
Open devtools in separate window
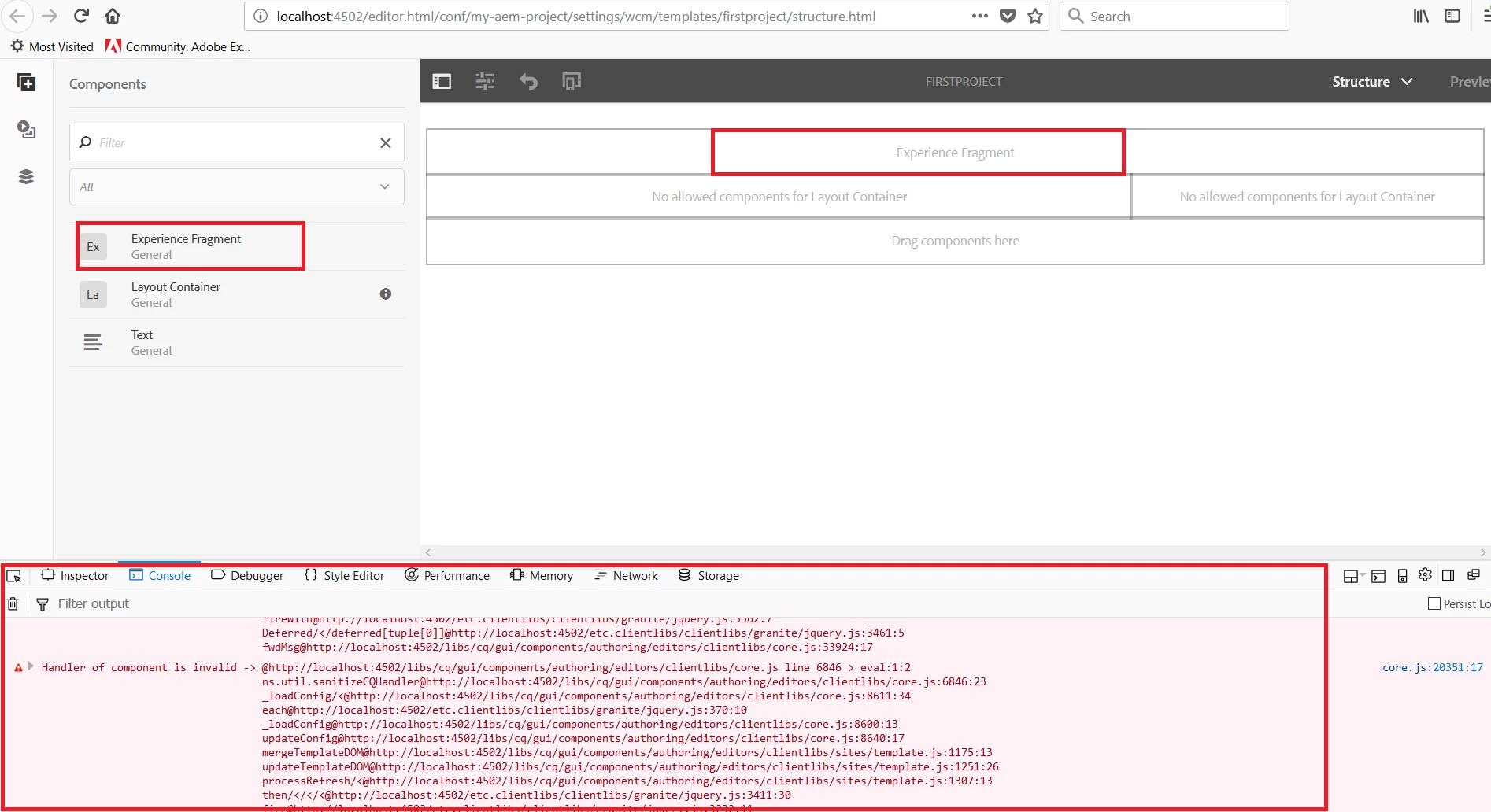pos(1474,575)
